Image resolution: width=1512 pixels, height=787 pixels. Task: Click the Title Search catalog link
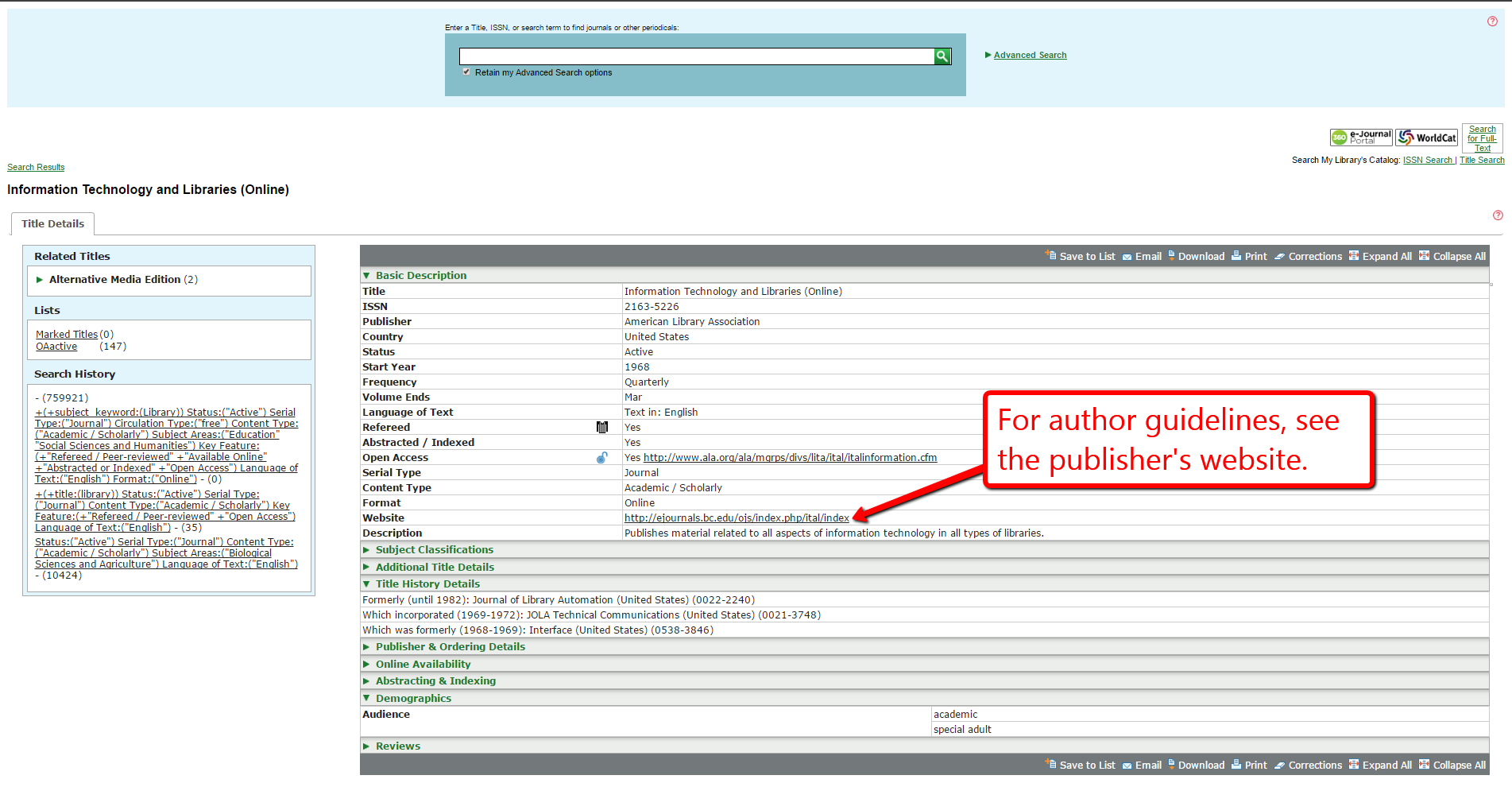[x=1482, y=160]
